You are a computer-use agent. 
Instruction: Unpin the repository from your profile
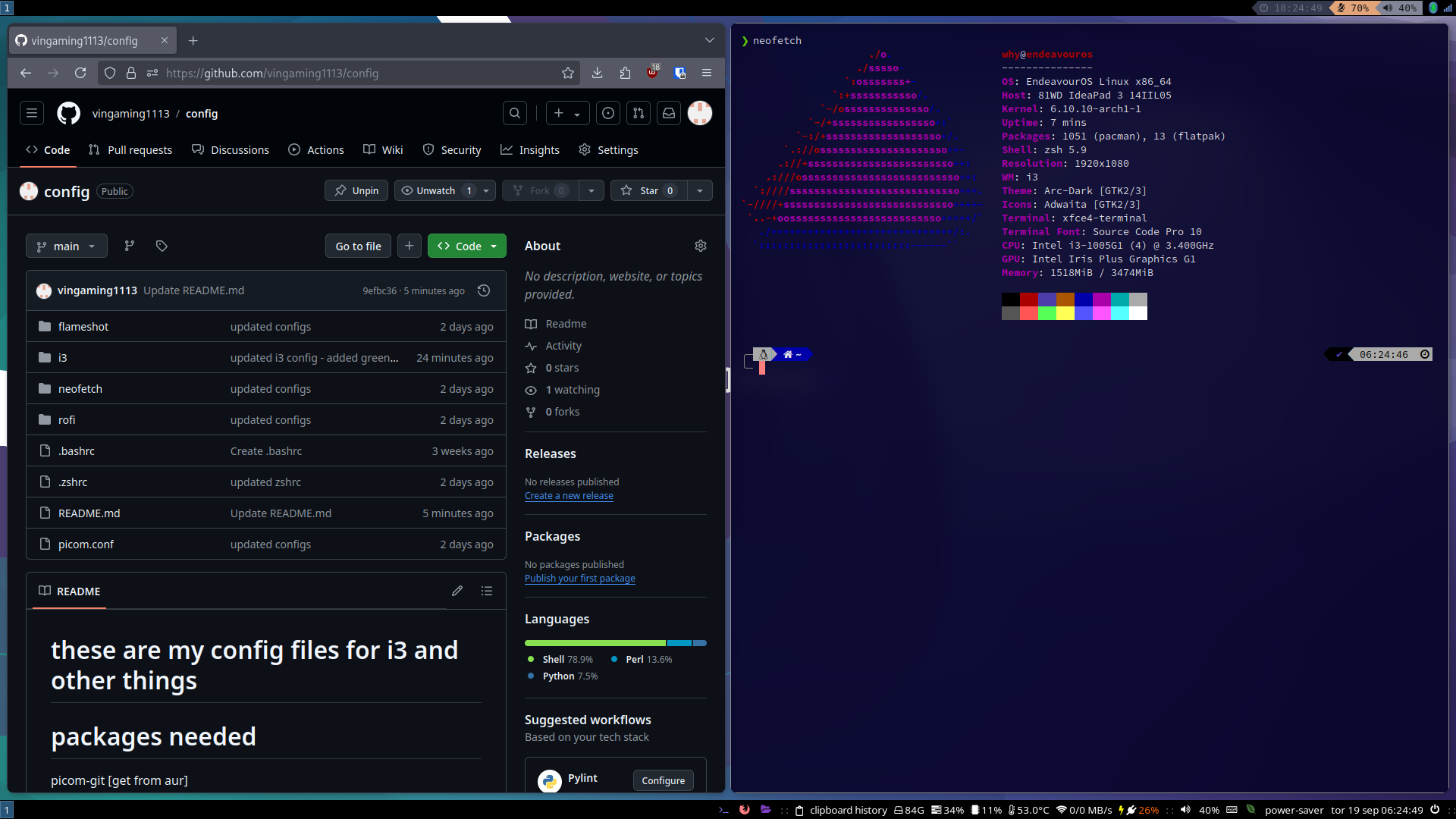click(x=355, y=190)
